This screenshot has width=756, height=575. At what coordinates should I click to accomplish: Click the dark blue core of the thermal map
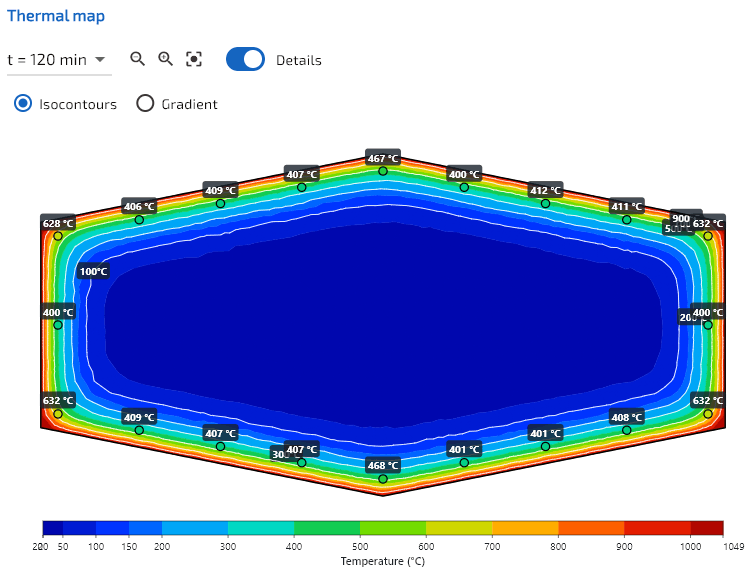(383, 325)
